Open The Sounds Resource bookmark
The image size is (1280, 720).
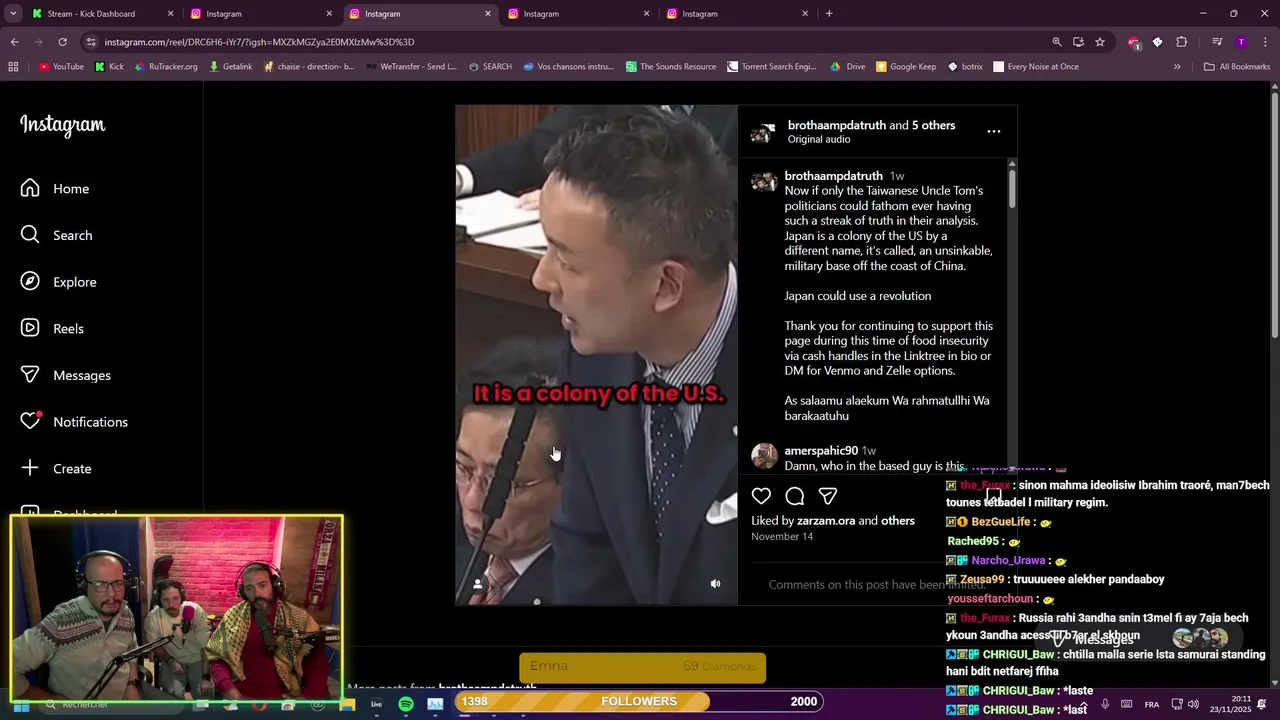point(671,67)
